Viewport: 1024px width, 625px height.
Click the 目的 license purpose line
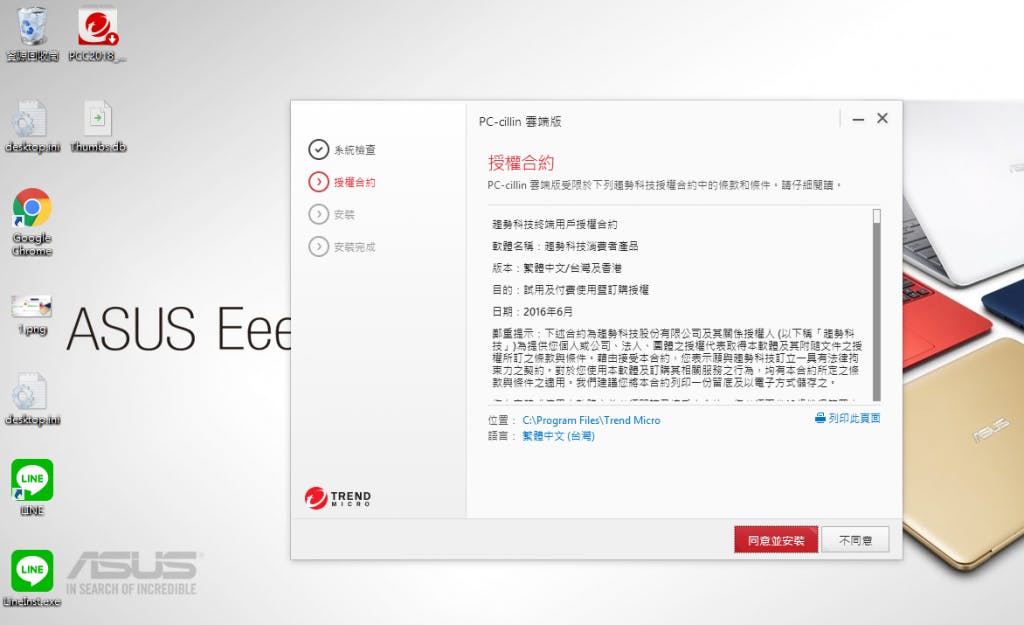click(x=570, y=290)
